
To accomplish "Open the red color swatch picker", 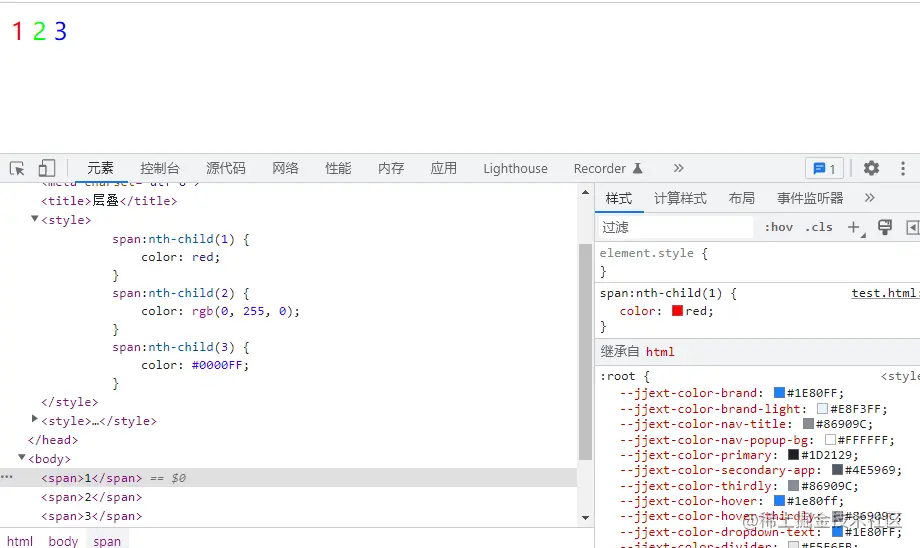I will tap(677, 311).
